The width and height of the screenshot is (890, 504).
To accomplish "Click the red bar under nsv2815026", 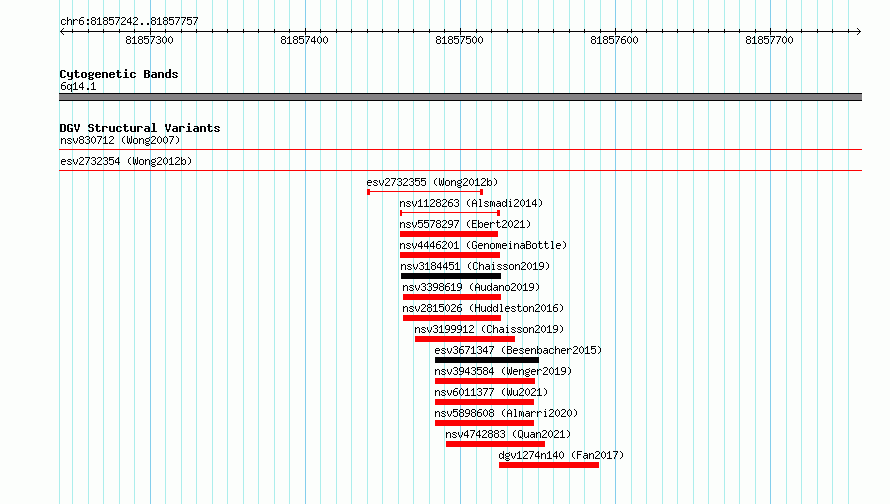I will (x=452, y=318).
